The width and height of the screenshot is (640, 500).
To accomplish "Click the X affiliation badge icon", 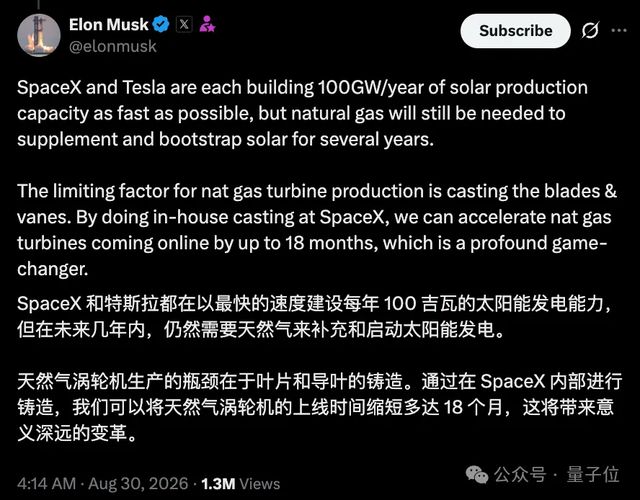I will point(184,24).
